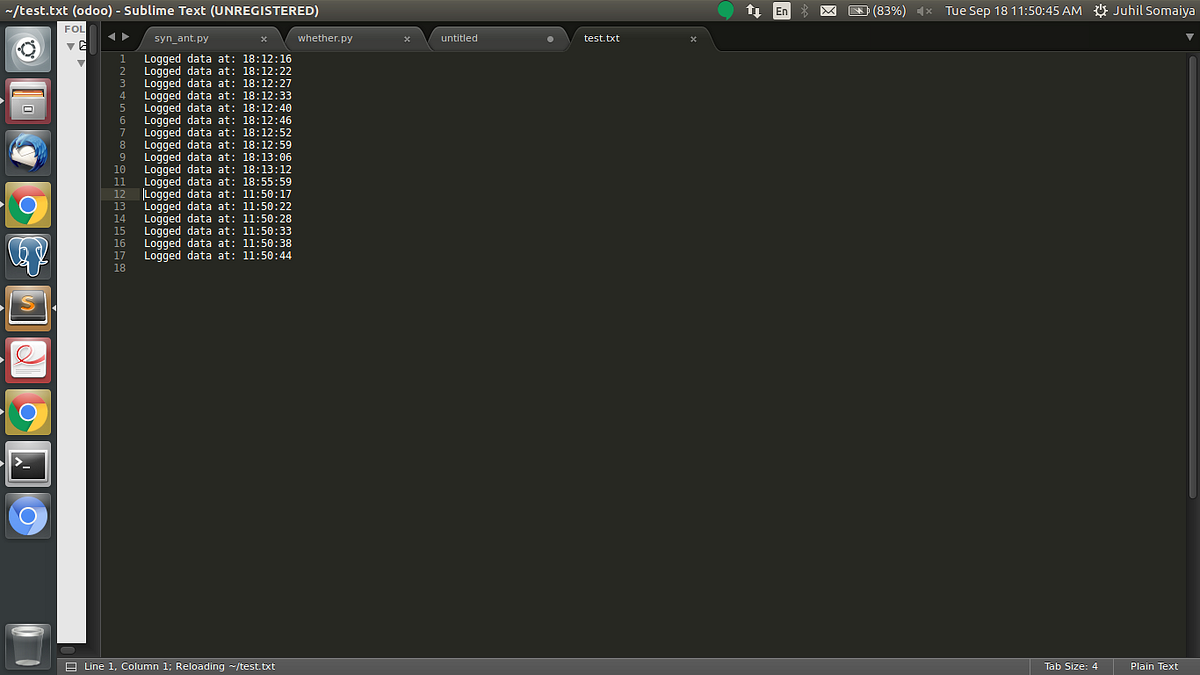This screenshot has height=675, width=1200.
Task: Click the sidebar horizontal scrollbar thumb
Action: pyautogui.click(x=68, y=649)
